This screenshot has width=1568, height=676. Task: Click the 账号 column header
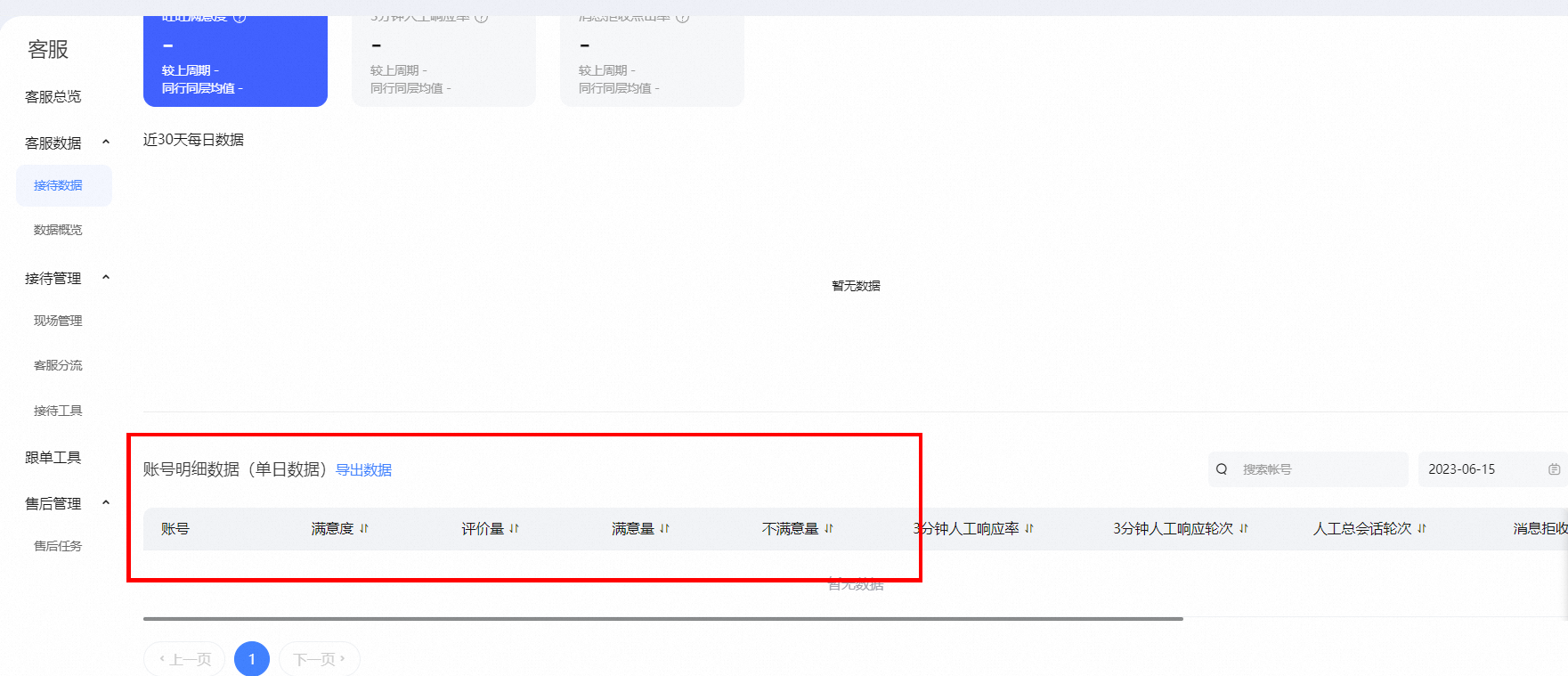tap(175, 529)
